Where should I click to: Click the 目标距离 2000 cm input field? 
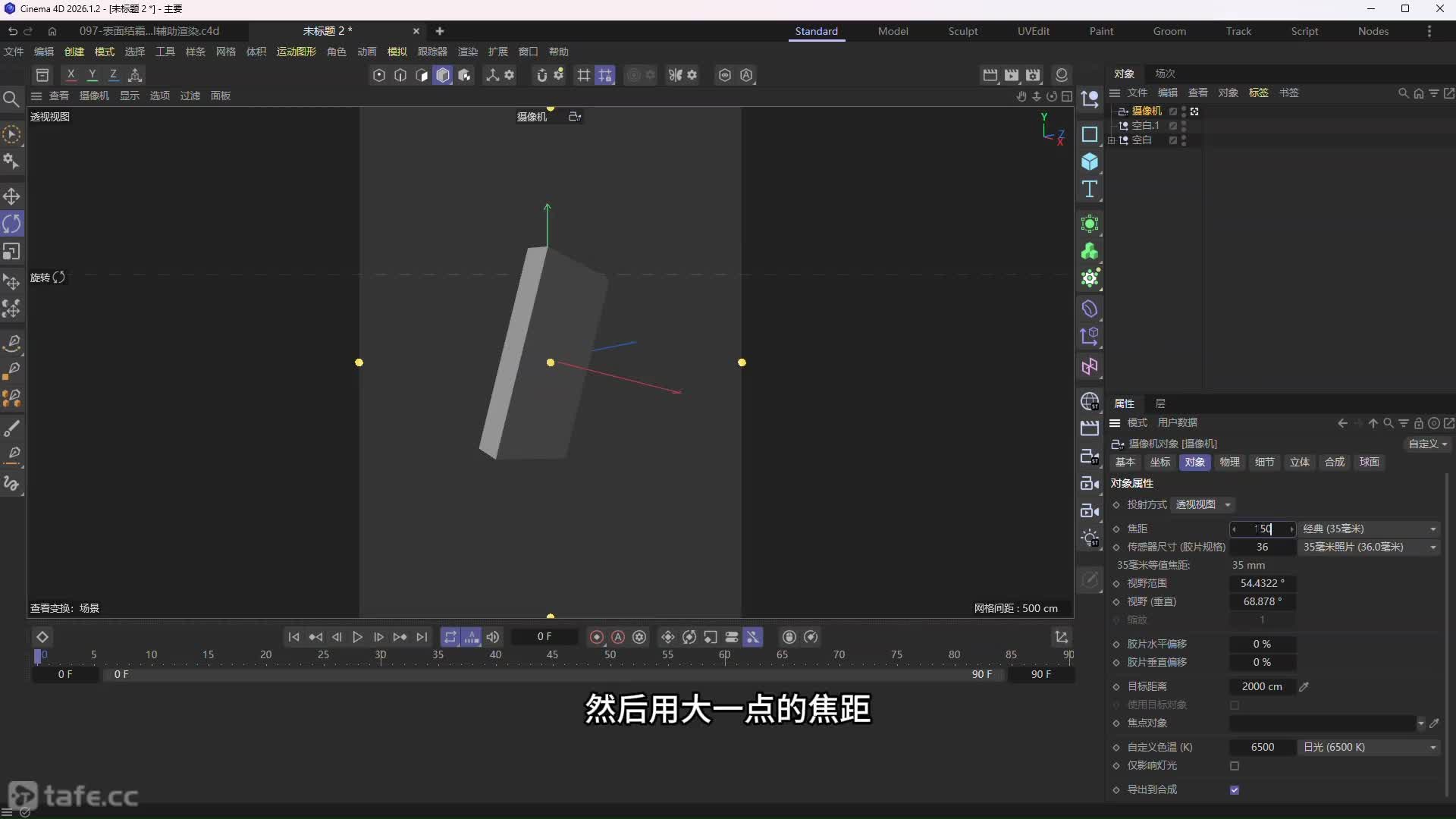pos(1262,687)
